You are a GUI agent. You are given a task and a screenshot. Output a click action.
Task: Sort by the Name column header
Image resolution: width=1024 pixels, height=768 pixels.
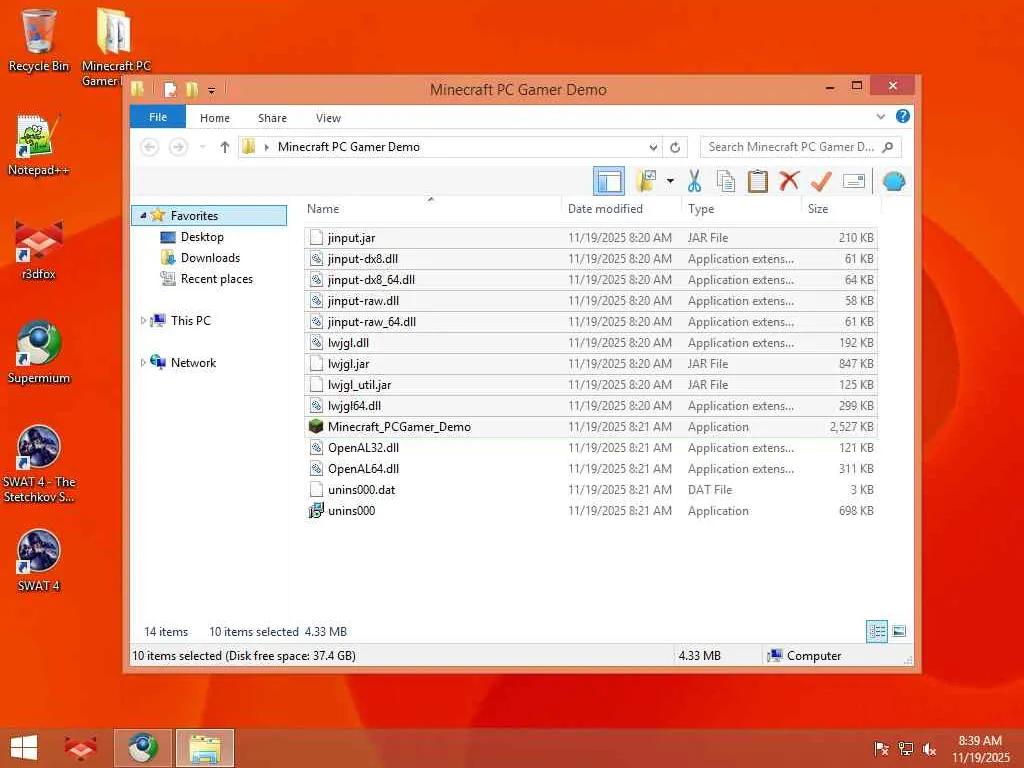pyautogui.click(x=431, y=208)
